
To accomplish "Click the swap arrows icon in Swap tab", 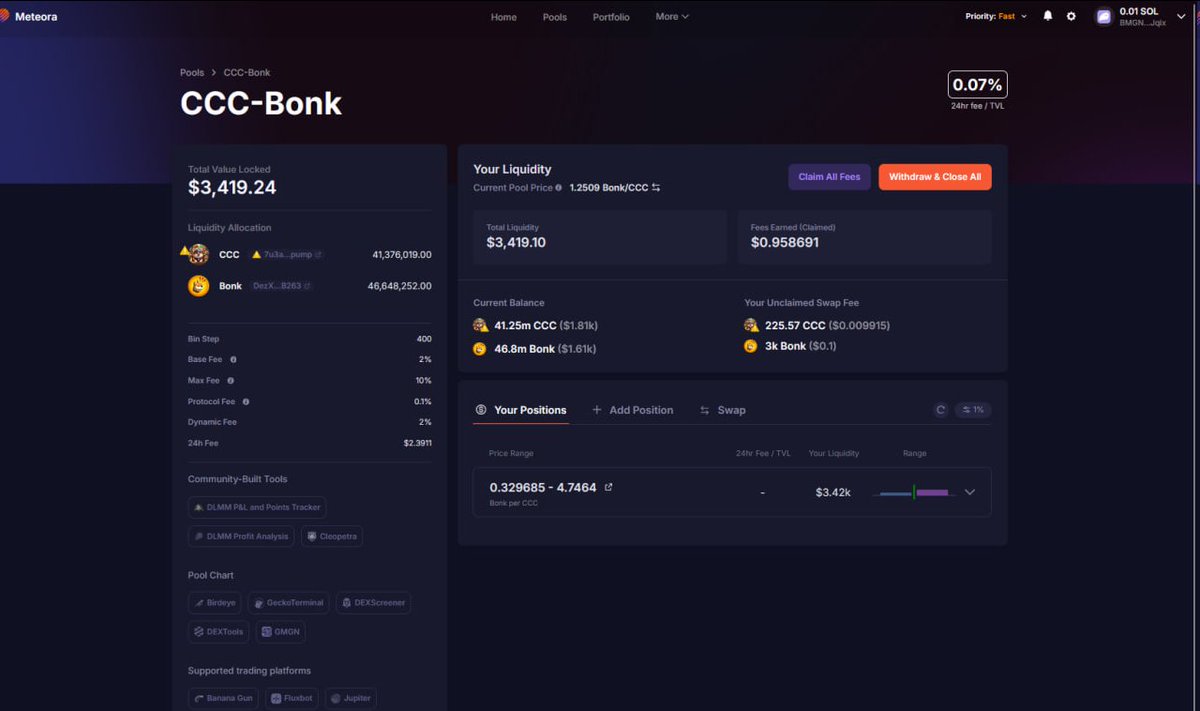I will [704, 410].
